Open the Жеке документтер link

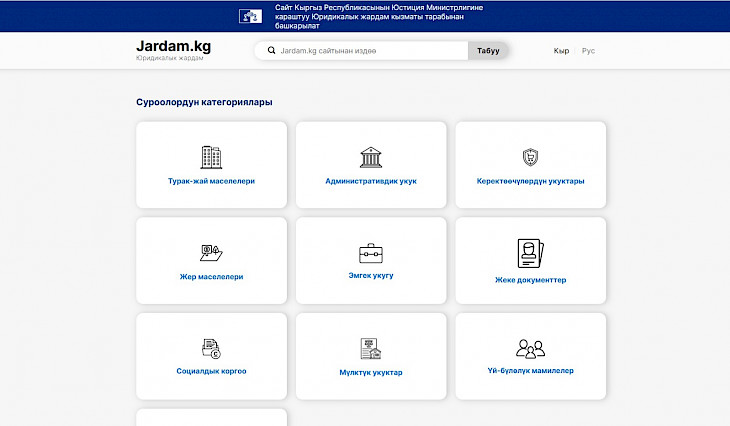pyautogui.click(x=530, y=280)
